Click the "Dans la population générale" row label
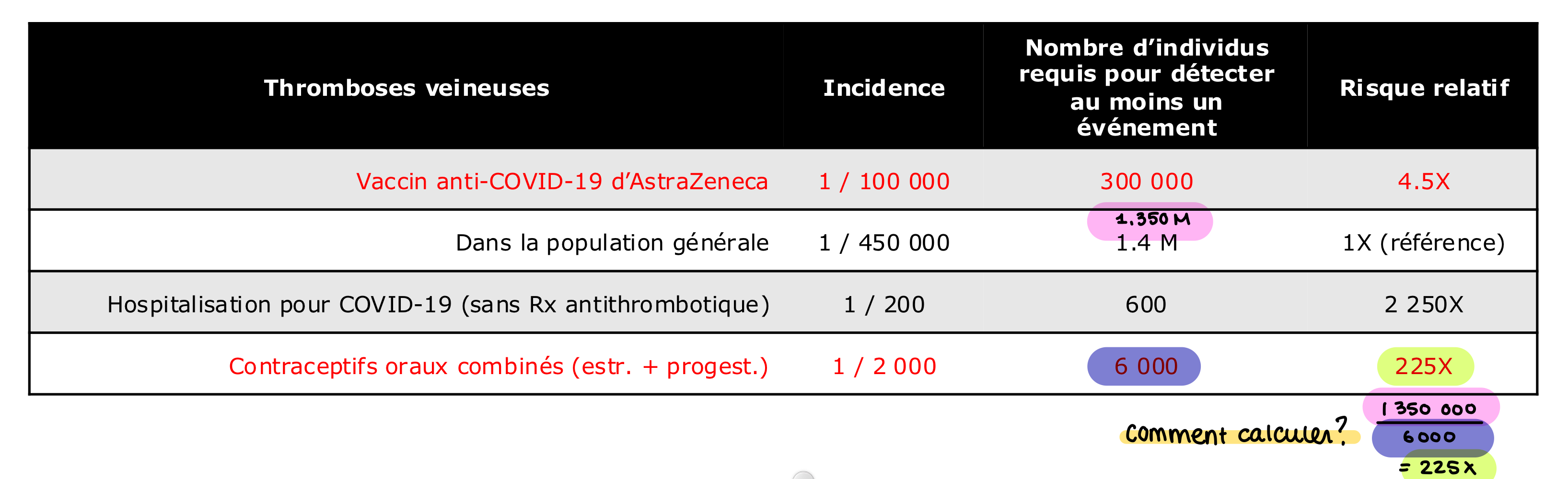Screen dimensions: 1568x479 tap(612, 242)
